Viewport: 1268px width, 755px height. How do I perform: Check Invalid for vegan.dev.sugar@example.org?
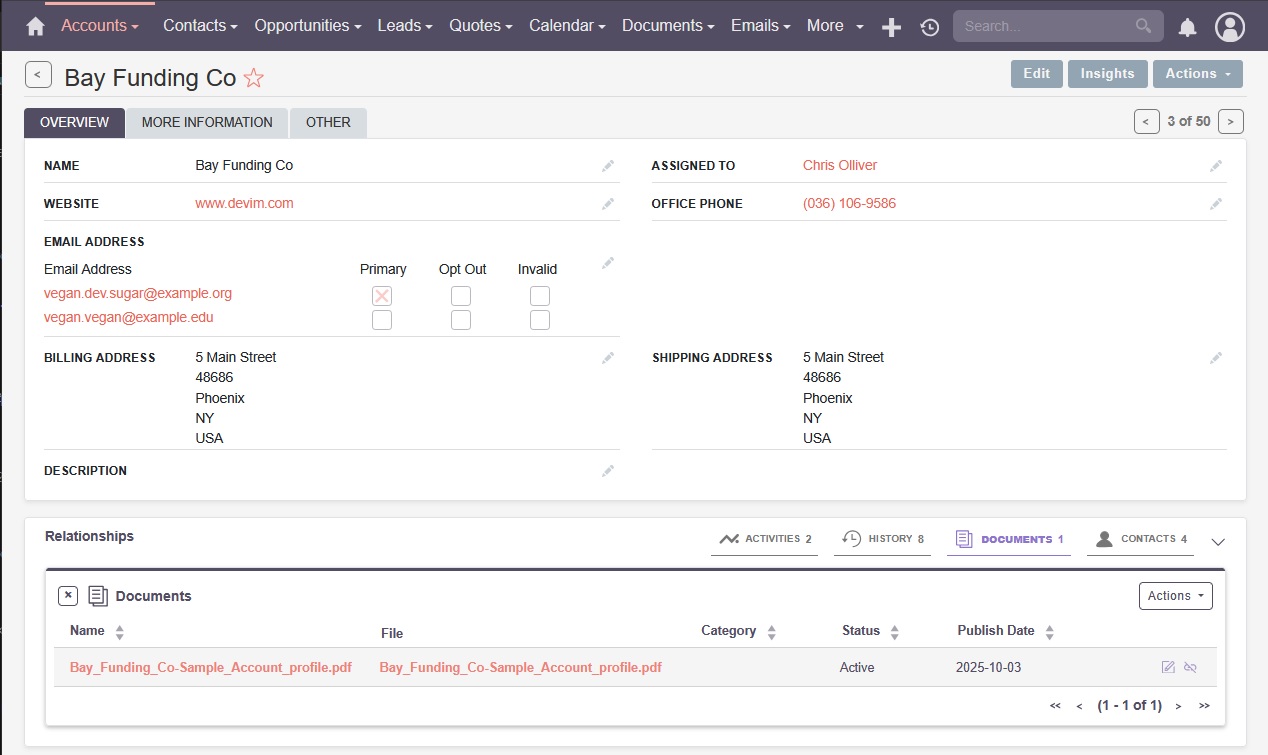click(x=539, y=296)
